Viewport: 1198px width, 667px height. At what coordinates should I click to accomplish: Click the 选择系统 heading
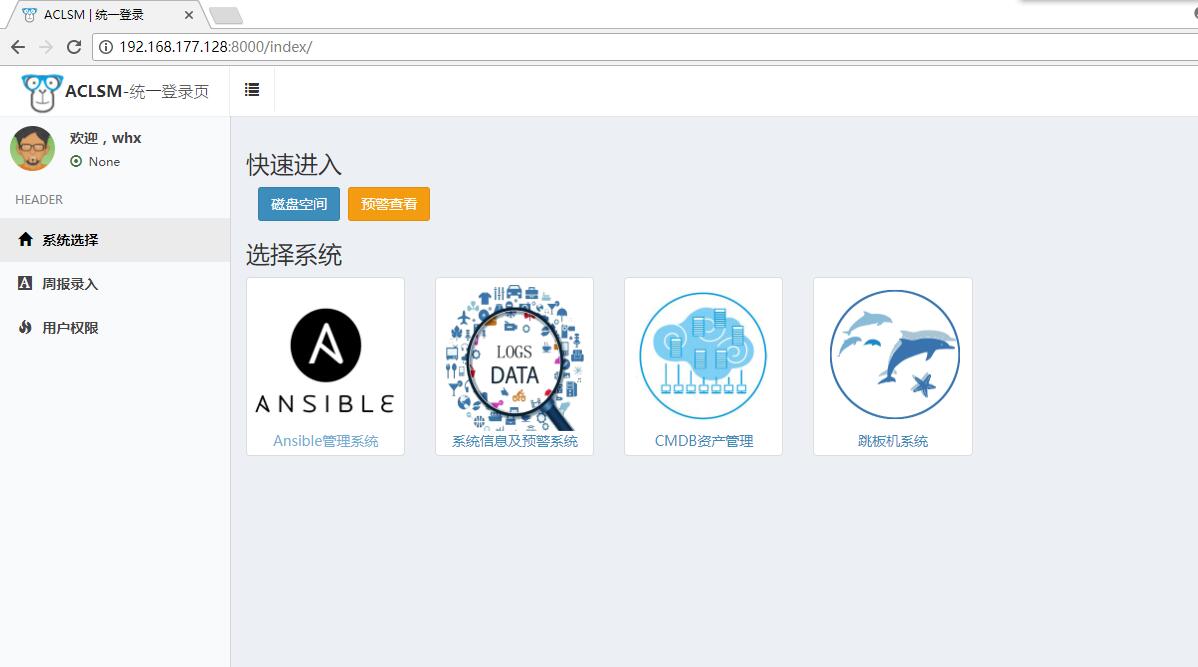[x=293, y=255]
